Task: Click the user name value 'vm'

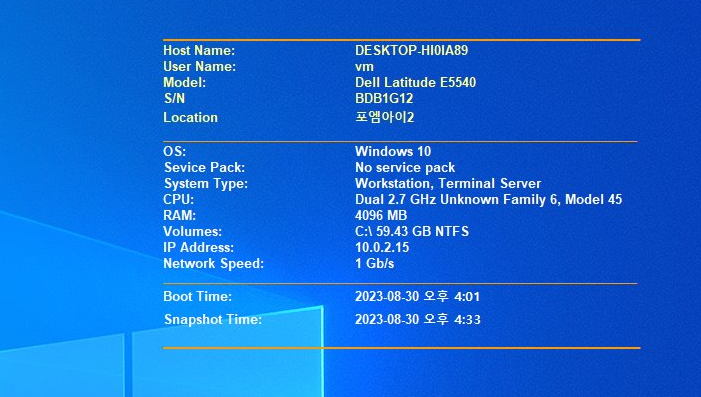Action: coord(364,67)
